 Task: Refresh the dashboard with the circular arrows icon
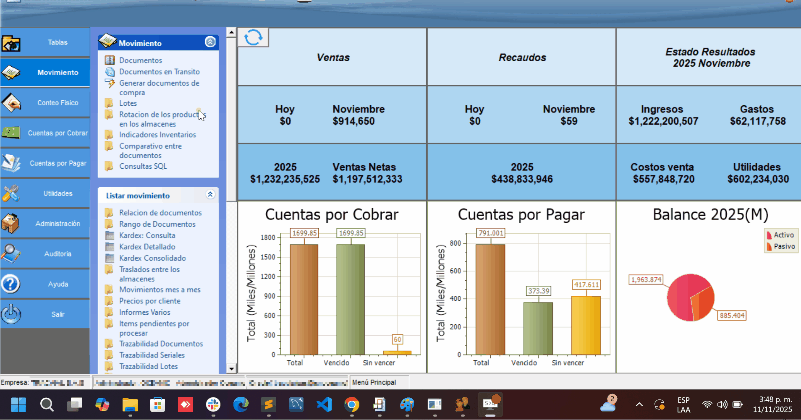coord(253,37)
